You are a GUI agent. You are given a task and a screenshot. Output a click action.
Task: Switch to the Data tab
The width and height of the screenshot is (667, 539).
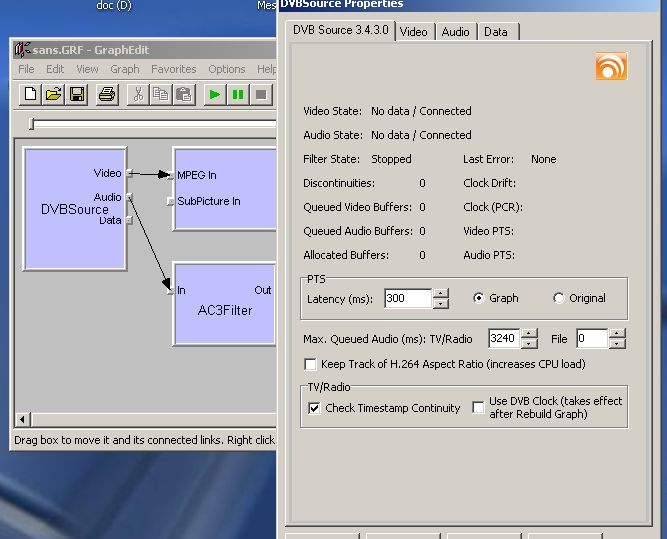click(x=496, y=32)
